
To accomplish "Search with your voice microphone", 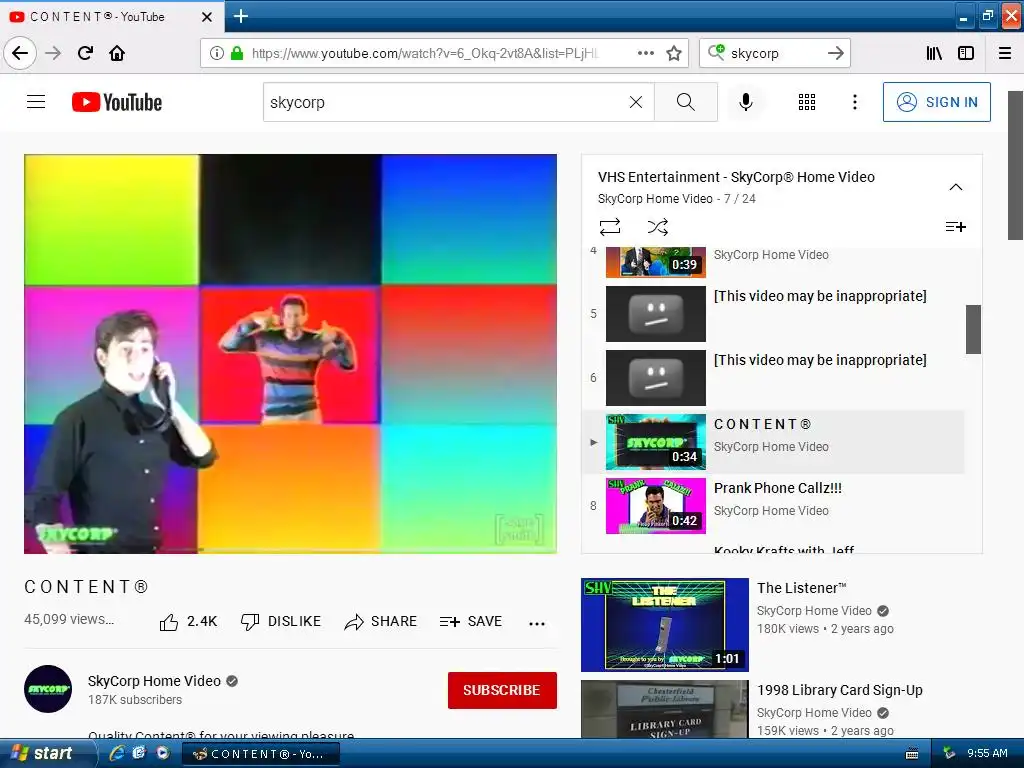I will [x=746, y=102].
